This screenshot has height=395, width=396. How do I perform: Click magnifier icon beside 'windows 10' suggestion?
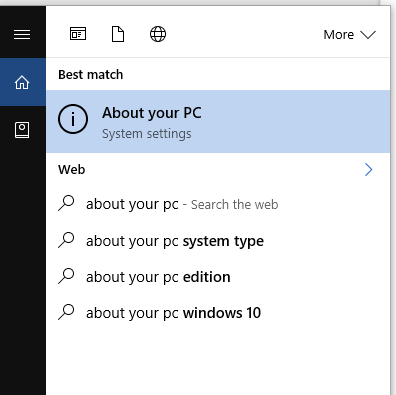pos(66,312)
